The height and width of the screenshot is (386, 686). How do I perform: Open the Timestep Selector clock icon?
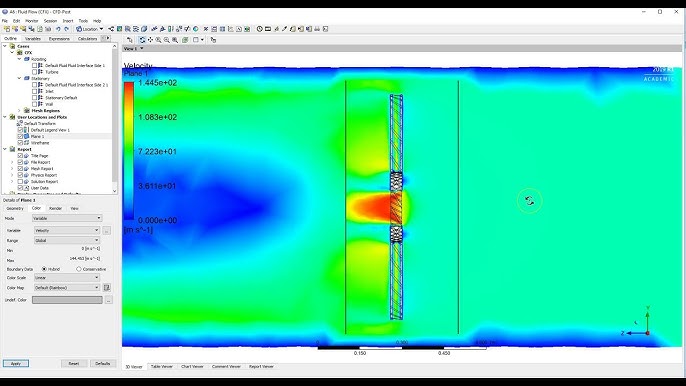(259, 29)
